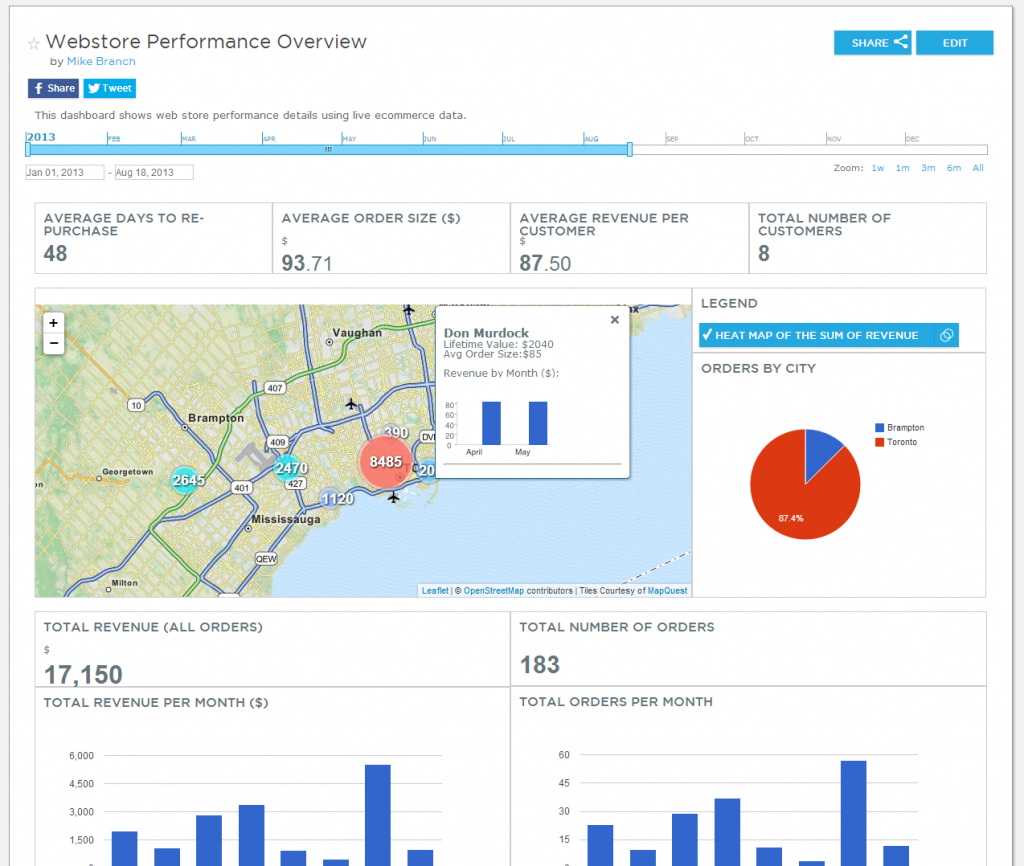Viewport: 1024px width, 866px height.
Task: Set timeline zoom to 1m
Action: [x=903, y=168]
